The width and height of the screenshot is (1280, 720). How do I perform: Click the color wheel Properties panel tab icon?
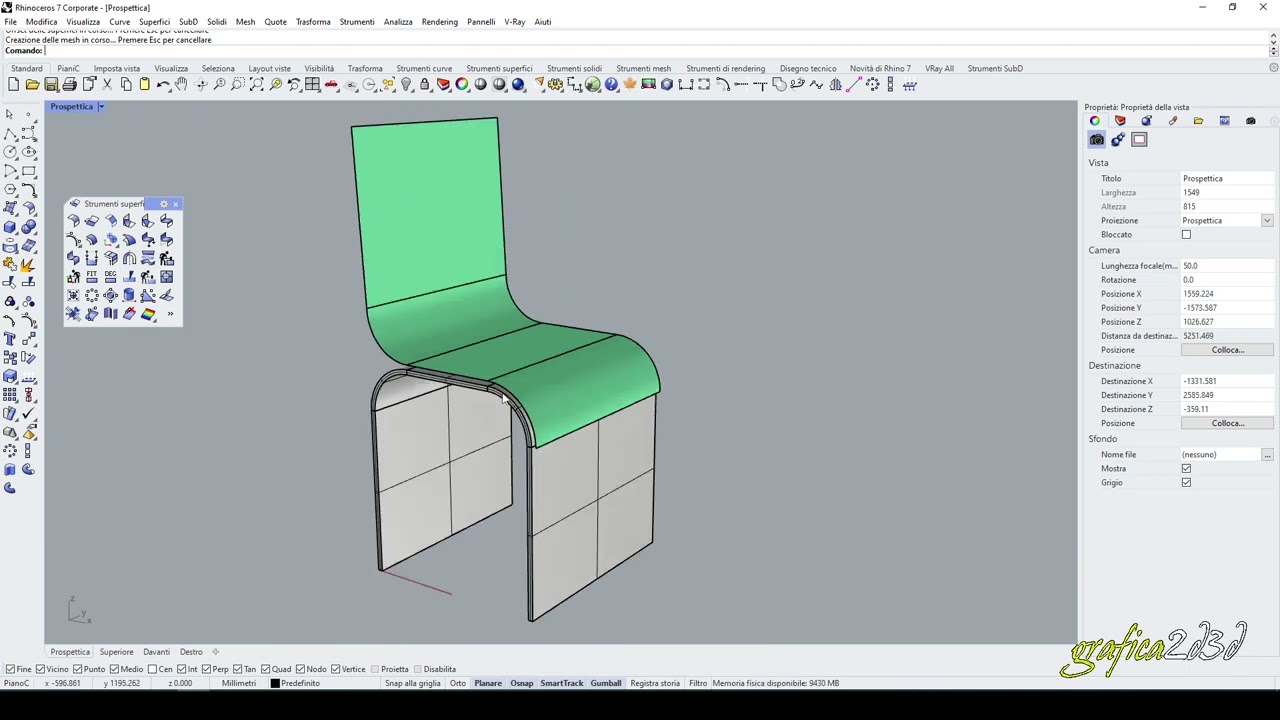(x=1095, y=121)
